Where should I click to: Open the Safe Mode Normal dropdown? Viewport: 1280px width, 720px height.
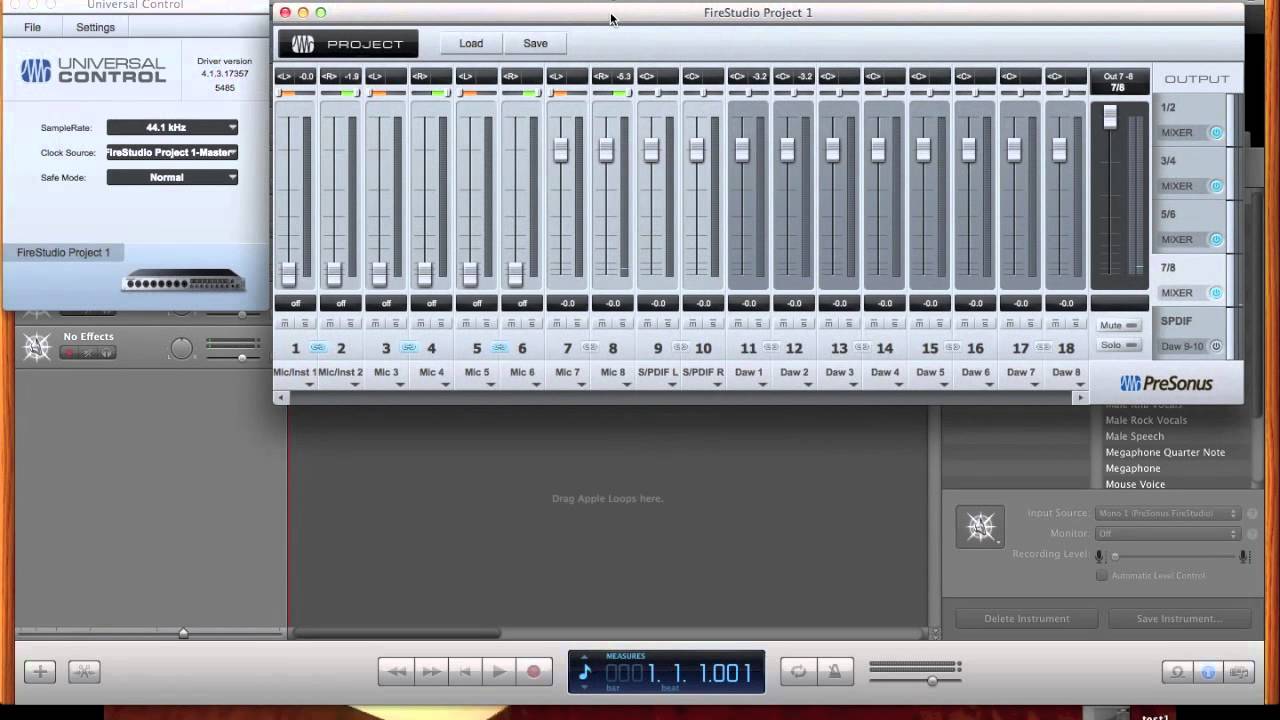tap(172, 177)
